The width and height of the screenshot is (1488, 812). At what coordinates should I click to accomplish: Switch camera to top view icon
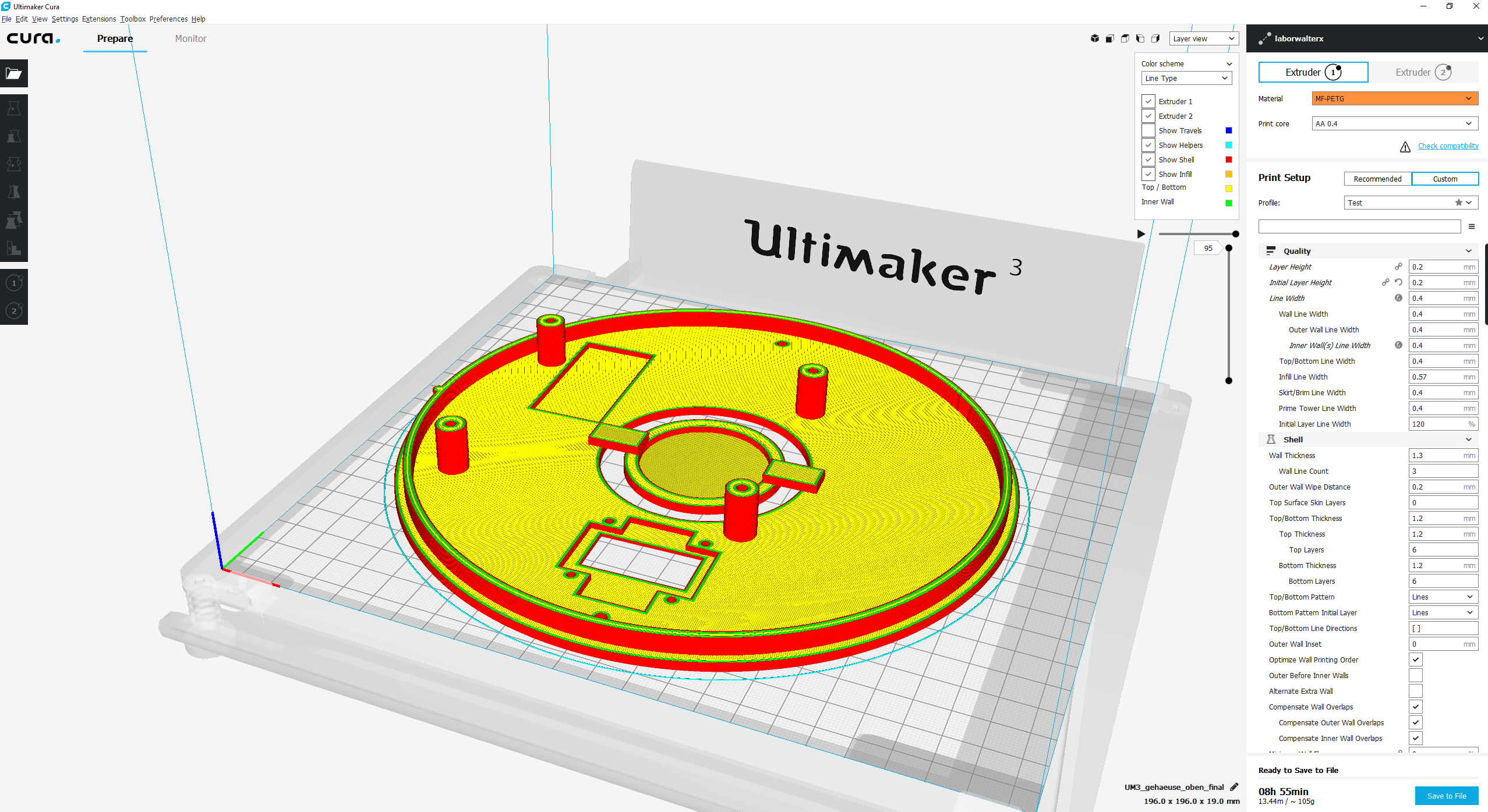[x=1125, y=38]
